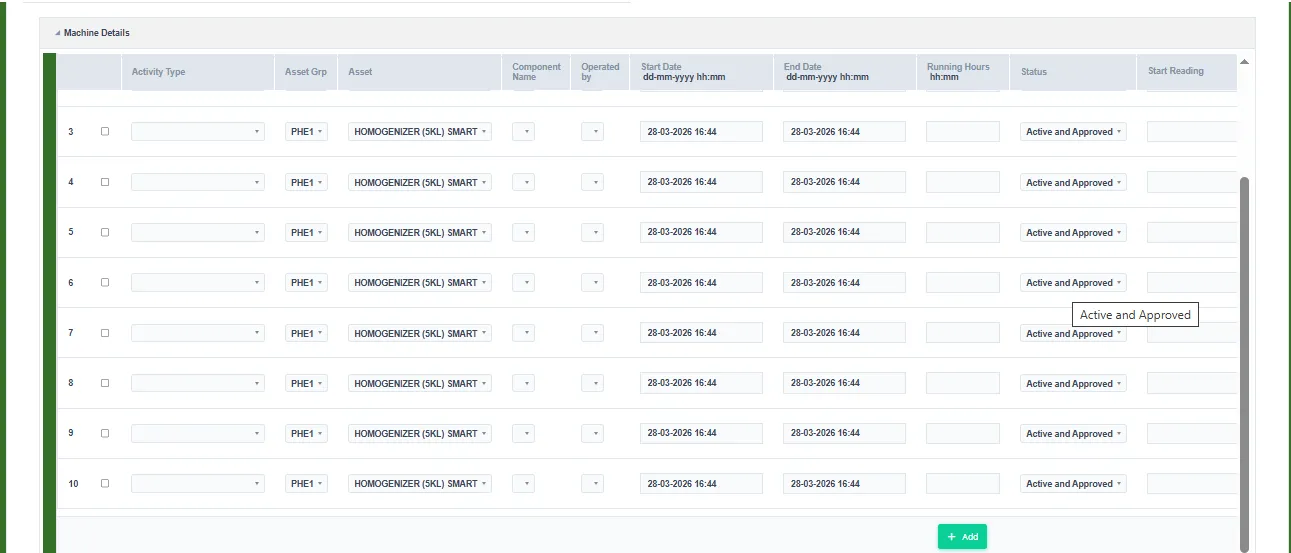Tick the checkbox in row 9
Image resolution: width=1291 pixels, height=553 pixels.
pos(105,433)
